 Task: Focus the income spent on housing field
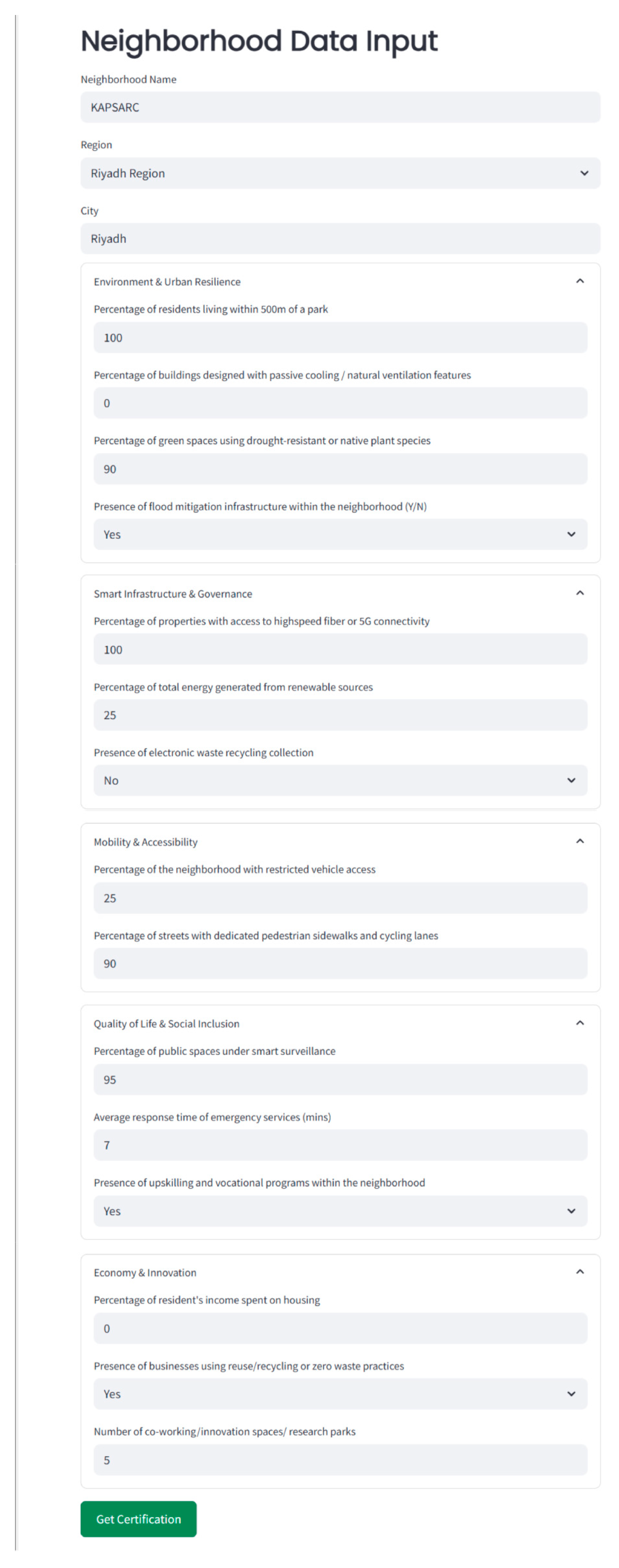(x=340, y=1328)
